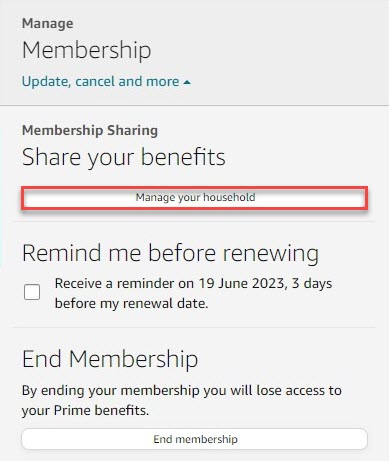Screen dimensions: 389x461
Task: Collapse the caret arrow beside 'Update, cancel and more'
Action: tap(187, 82)
